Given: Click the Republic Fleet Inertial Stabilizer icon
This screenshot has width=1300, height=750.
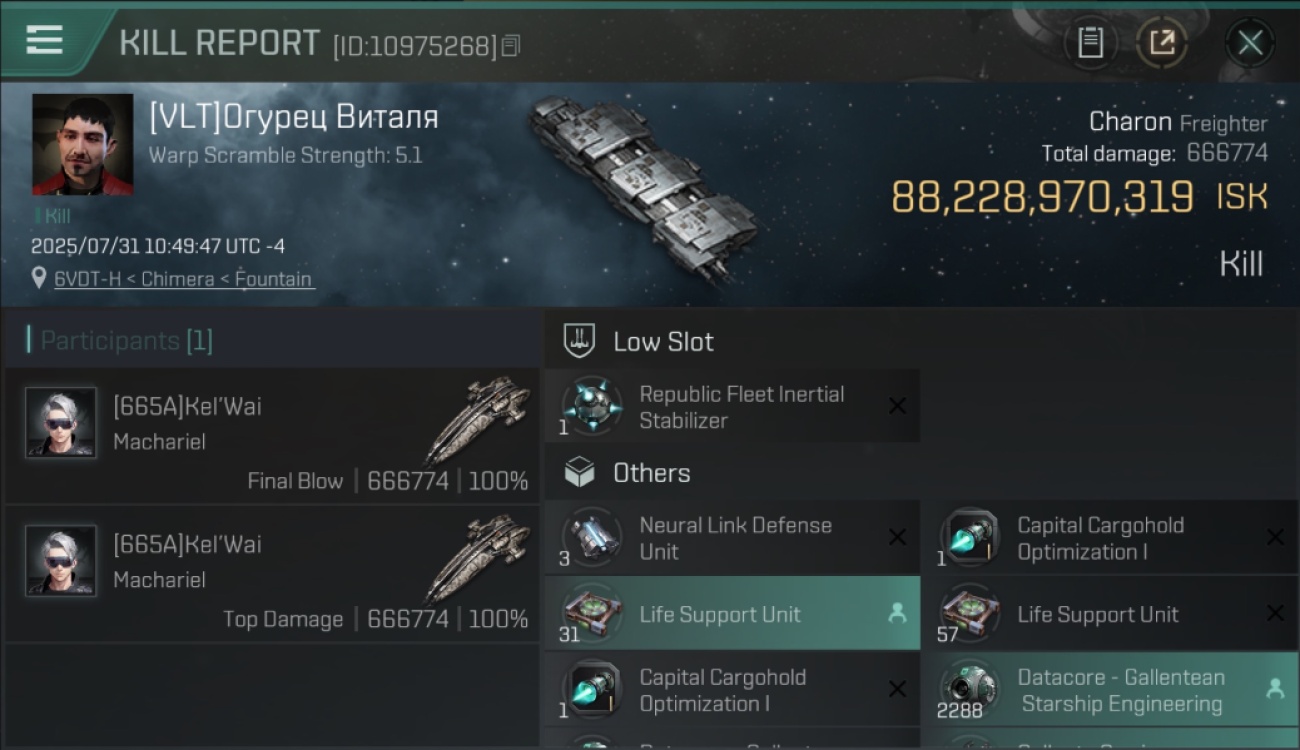Looking at the screenshot, I should click(x=592, y=406).
